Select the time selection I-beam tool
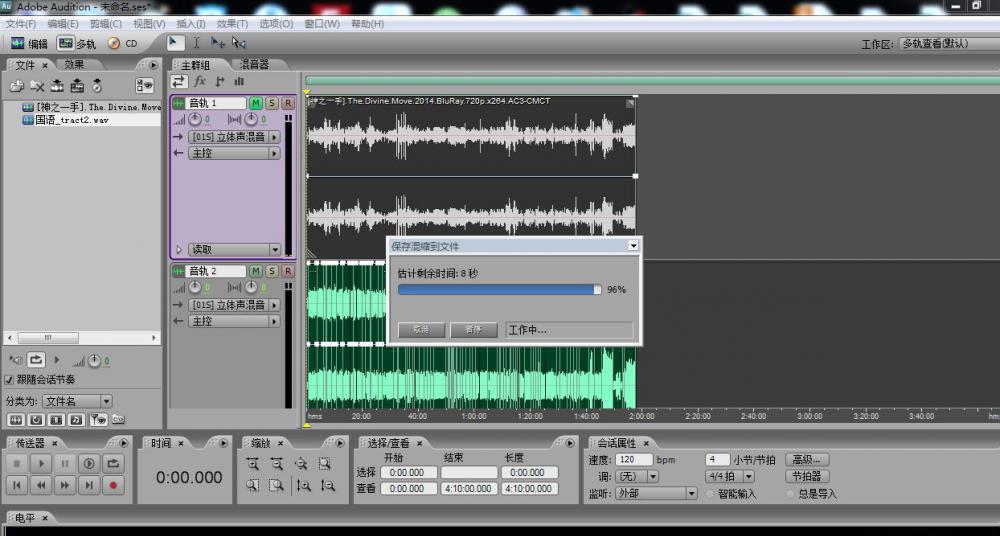The height and width of the screenshot is (536, 1000). pos(196,43)
